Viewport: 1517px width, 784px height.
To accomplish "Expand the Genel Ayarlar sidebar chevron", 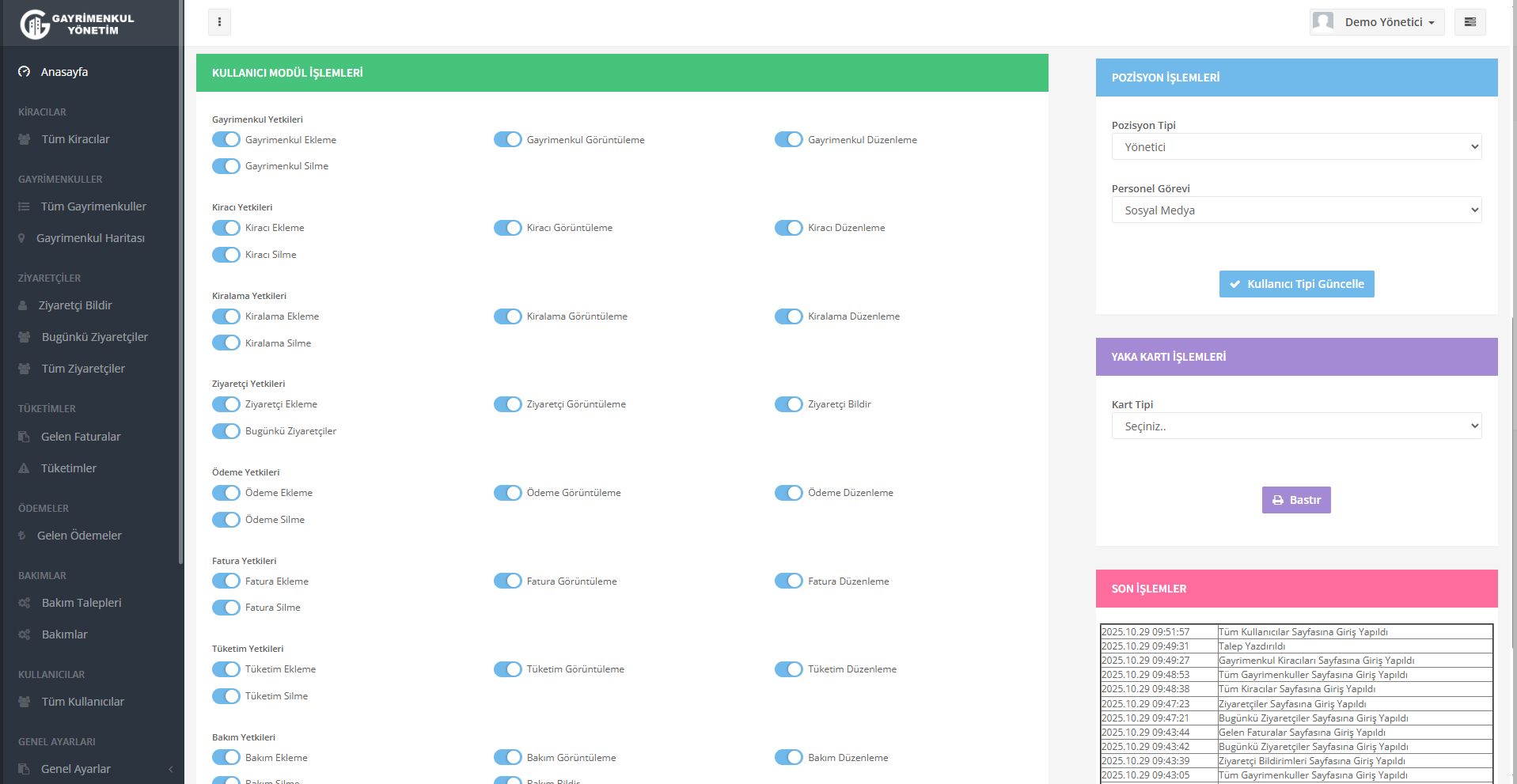I will point(171,769).
